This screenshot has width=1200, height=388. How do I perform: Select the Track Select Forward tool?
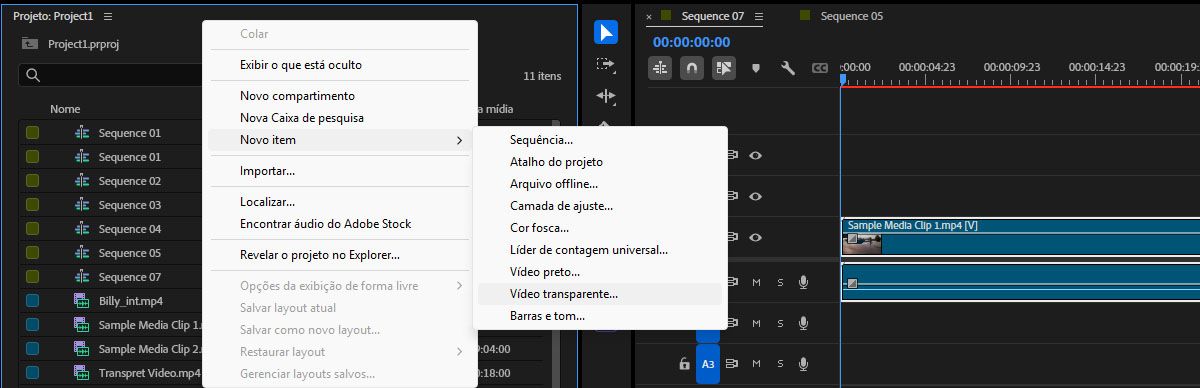point(606,64)
